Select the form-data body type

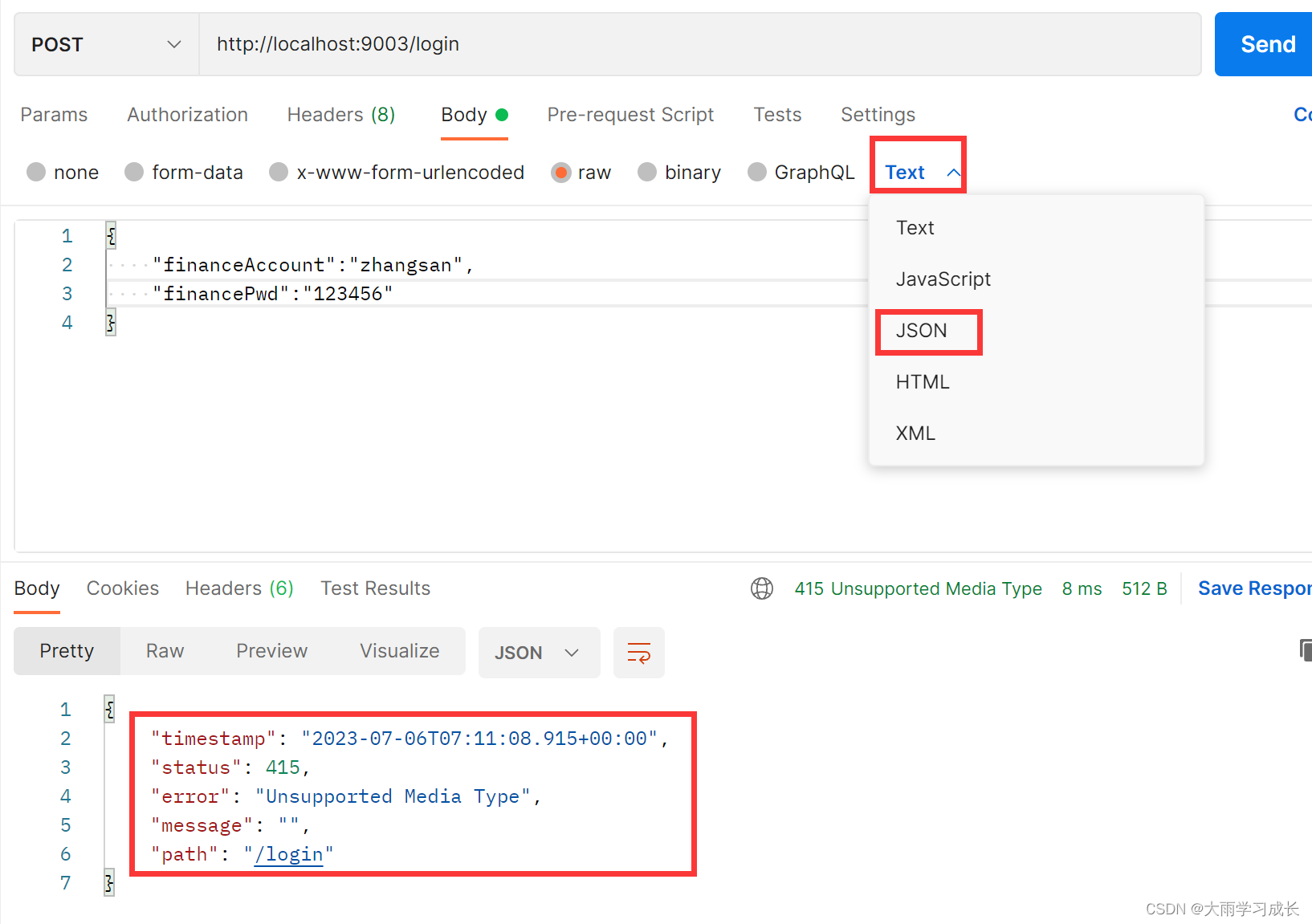(x=184, y=172)
